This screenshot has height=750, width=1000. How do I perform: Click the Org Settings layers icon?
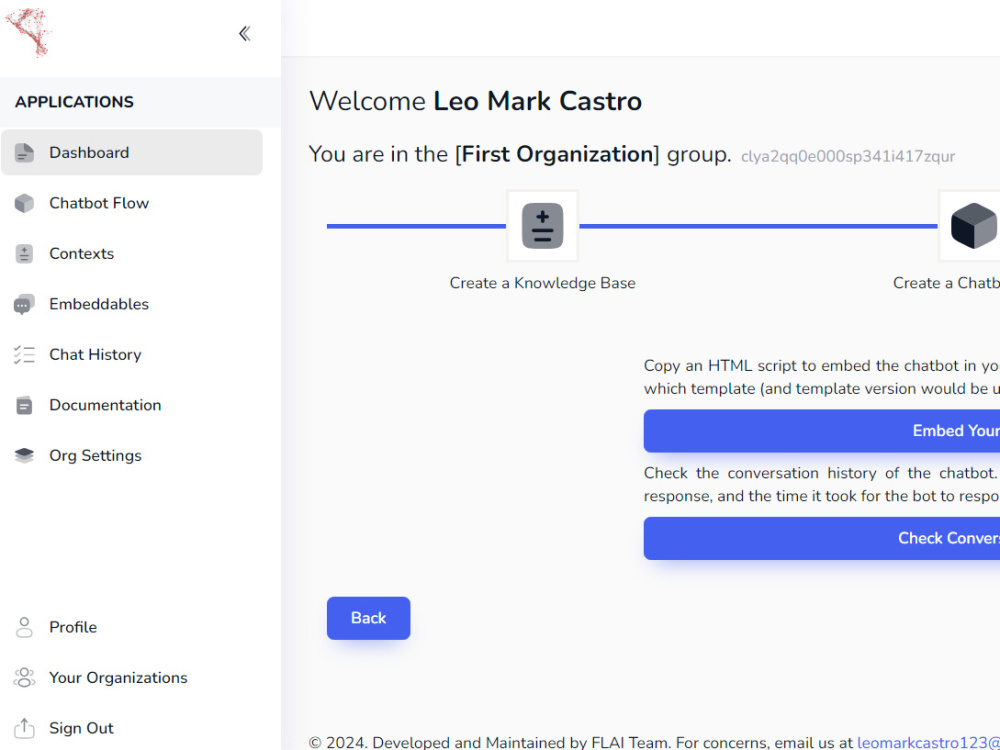(24, 455)
